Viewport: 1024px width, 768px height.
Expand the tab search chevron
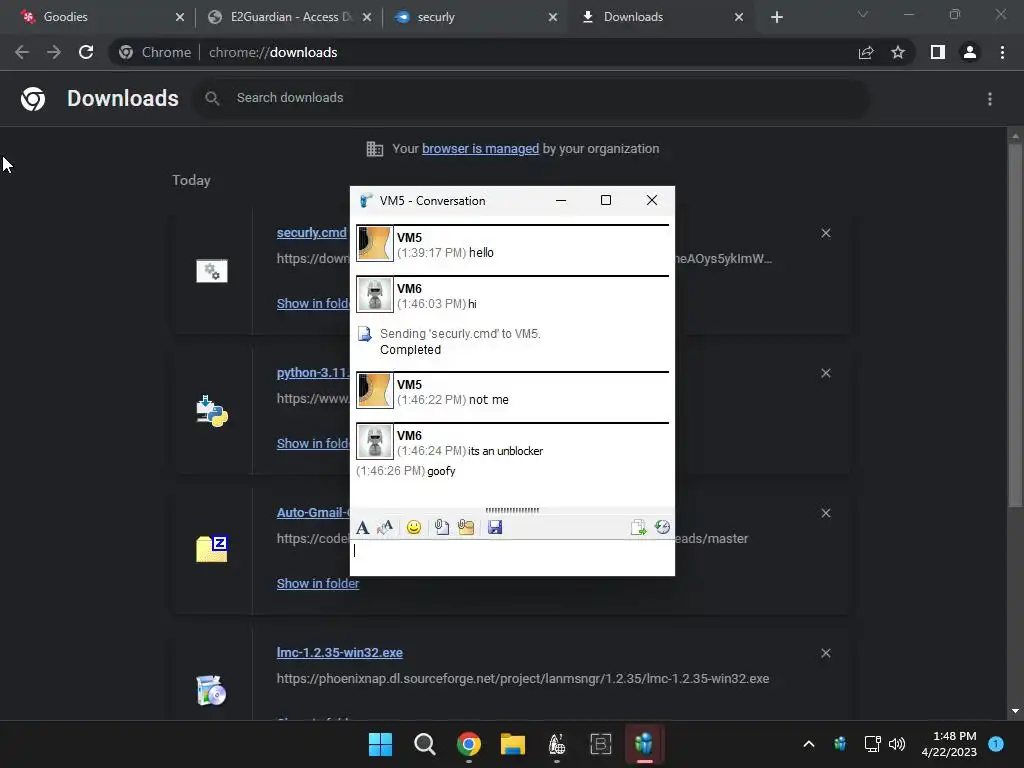click(863, 14)
